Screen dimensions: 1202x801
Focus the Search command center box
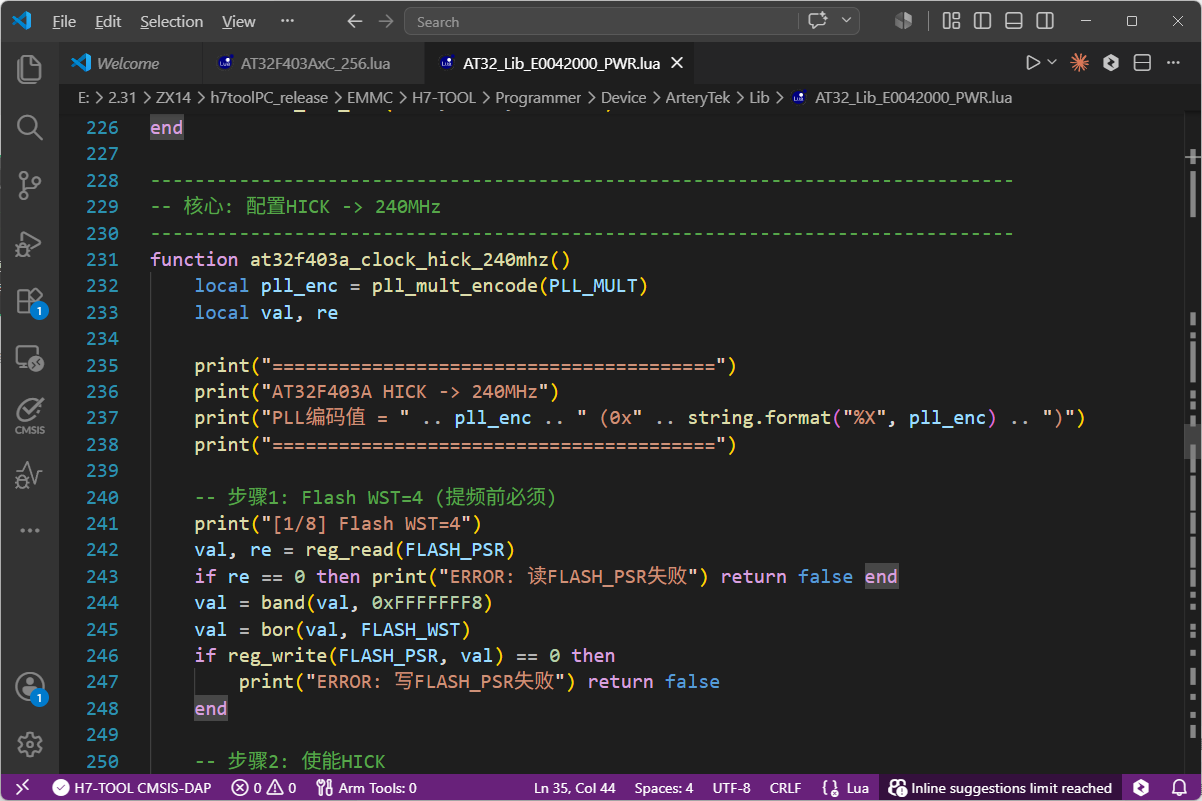click(600, 21)
